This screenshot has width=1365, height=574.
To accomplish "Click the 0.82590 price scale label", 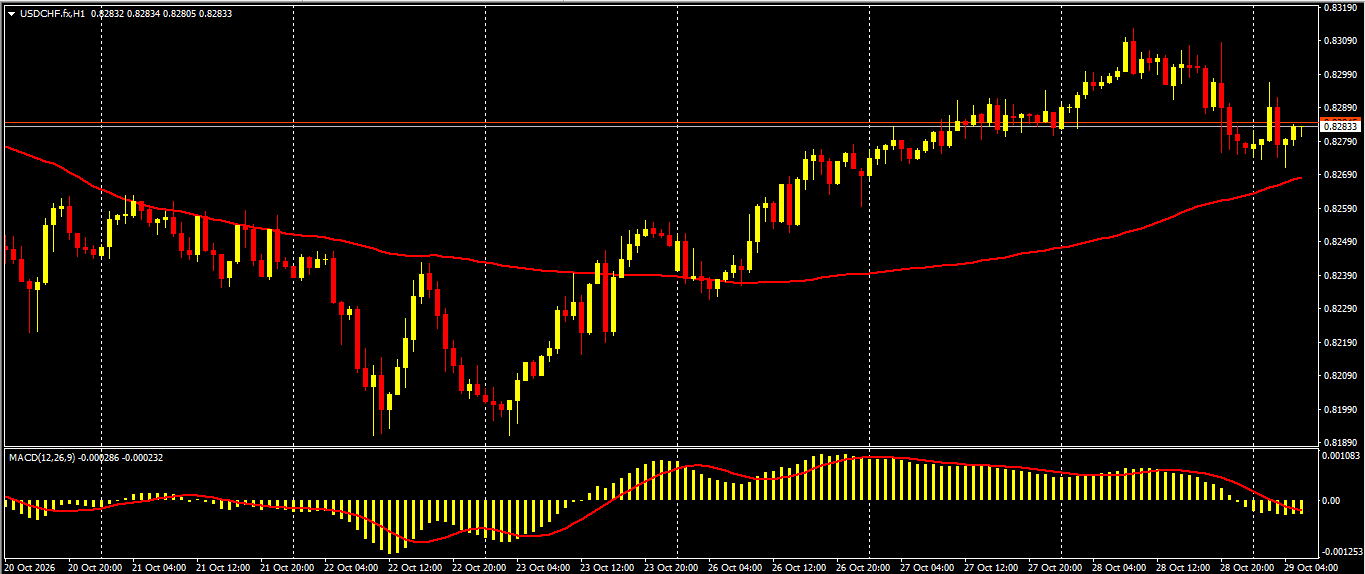I will 1340,209.
